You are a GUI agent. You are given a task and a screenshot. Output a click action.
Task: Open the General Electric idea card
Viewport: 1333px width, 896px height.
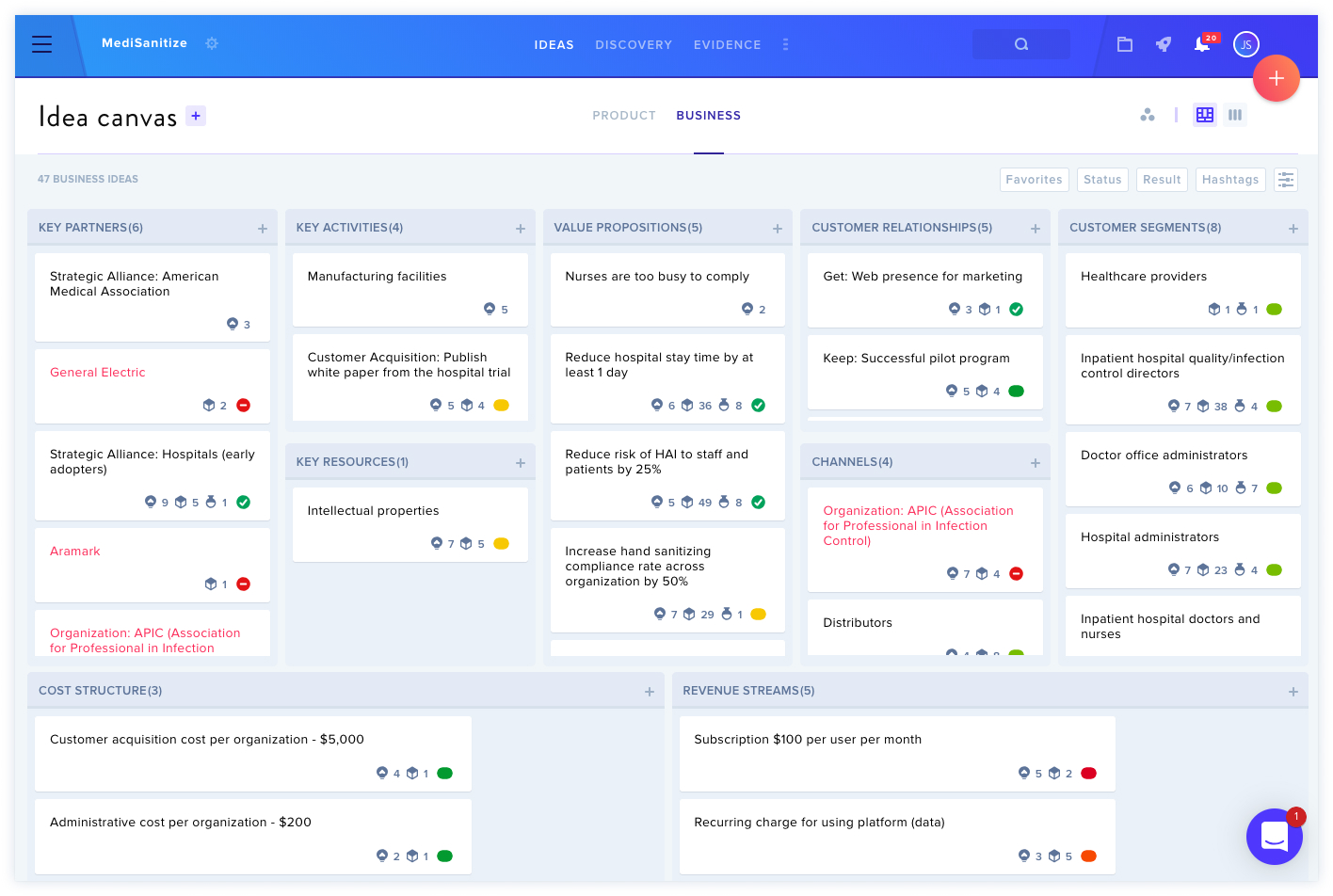coord(153,386)
